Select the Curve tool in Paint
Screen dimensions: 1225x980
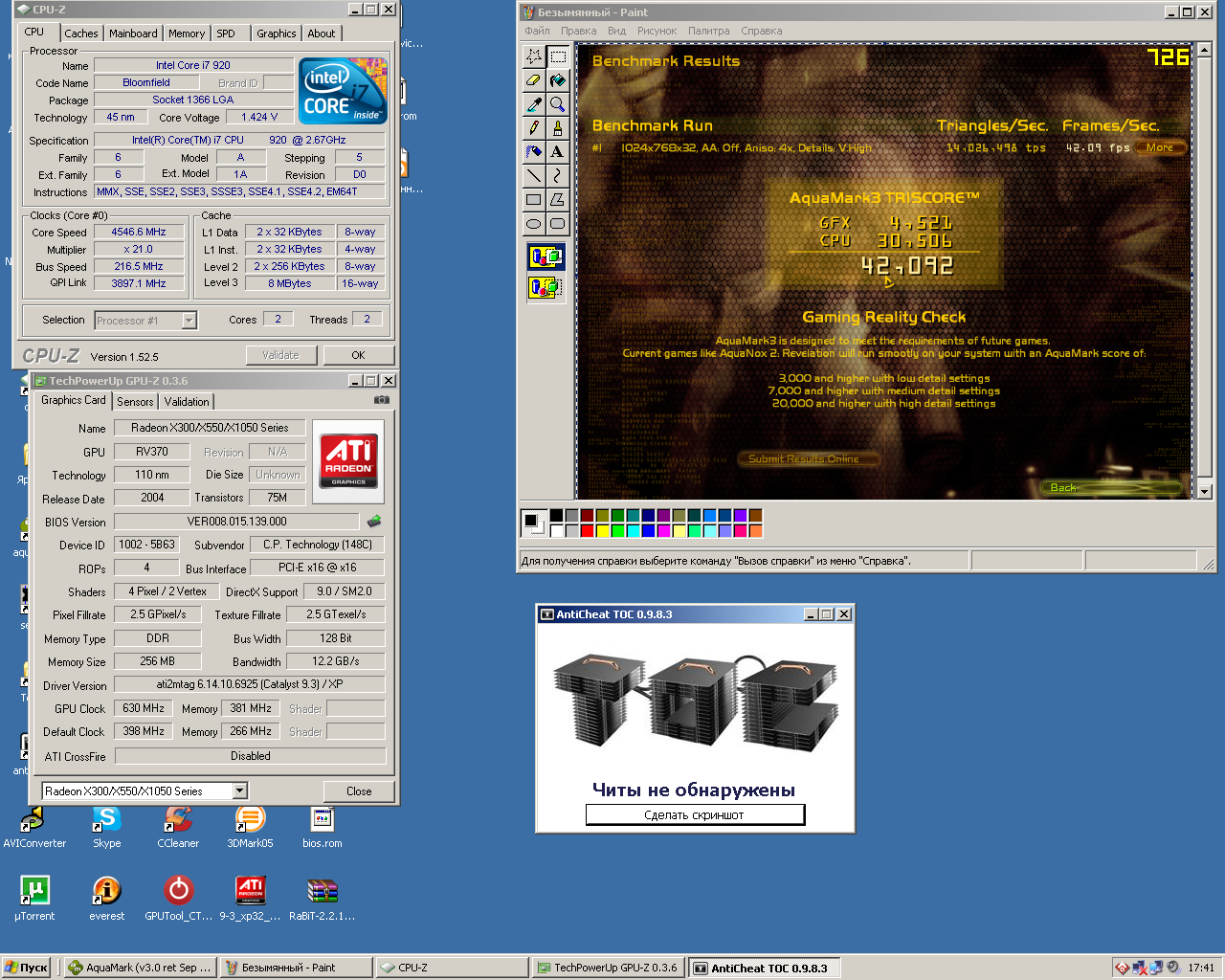tap(557, 175)
